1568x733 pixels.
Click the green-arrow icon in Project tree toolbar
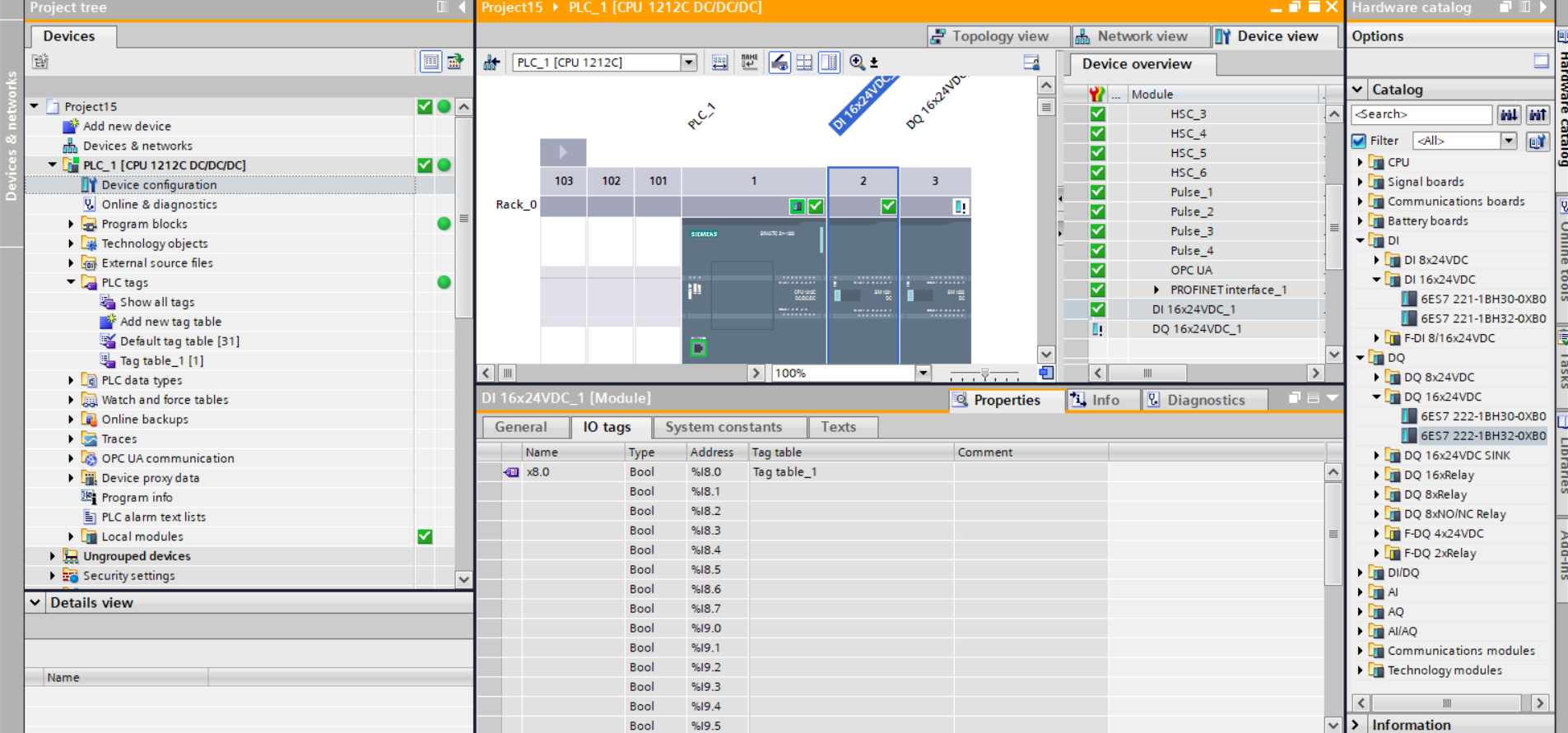click(x=455, y=61)
